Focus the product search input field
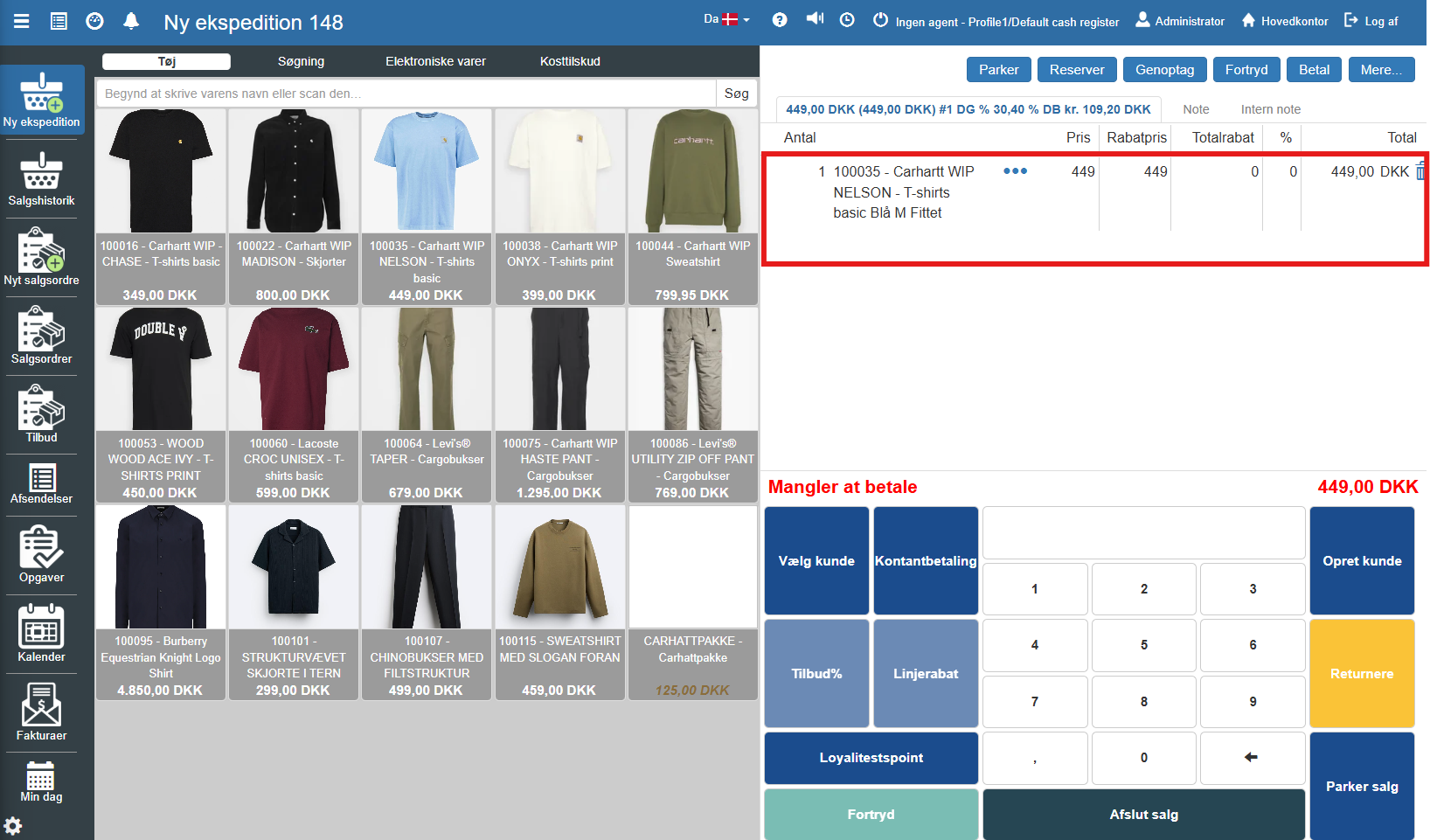The height and width of the screenshot is (840, 1430). 406,94
